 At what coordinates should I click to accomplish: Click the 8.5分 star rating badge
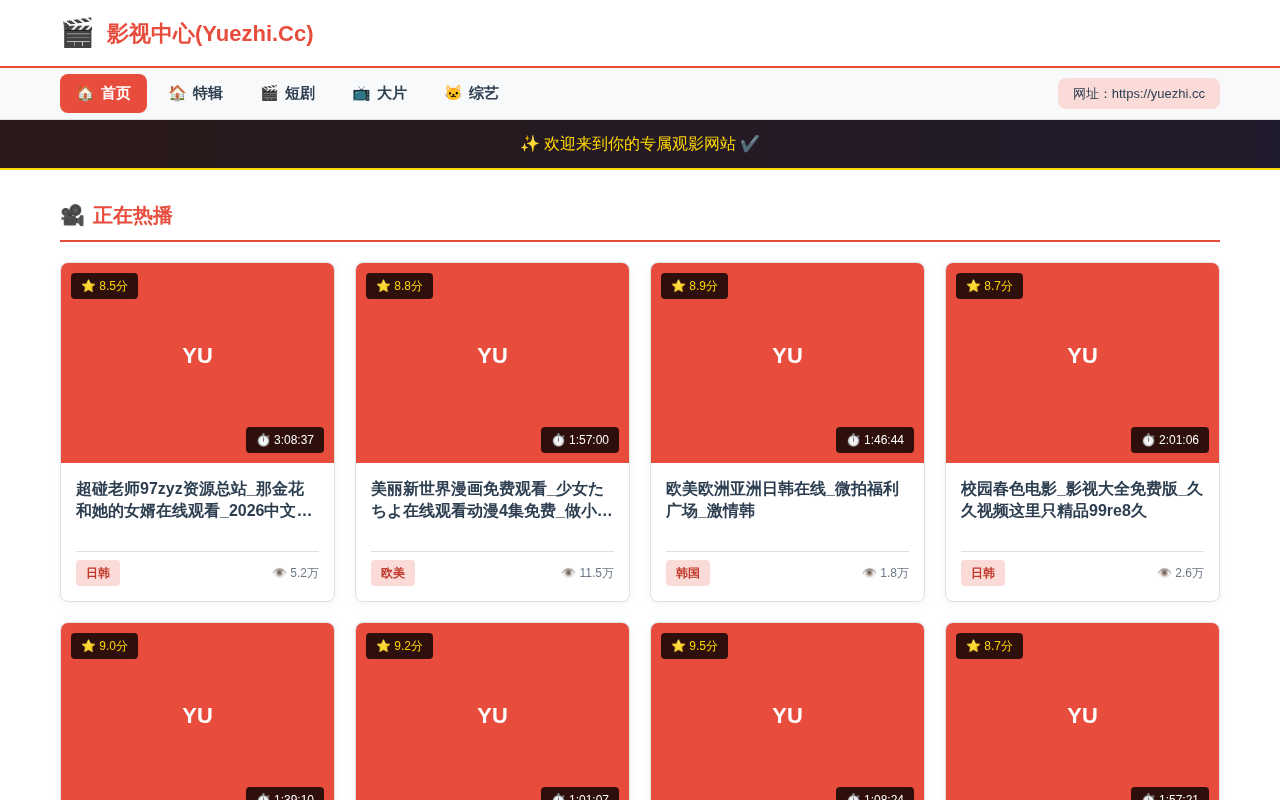coord(104,286)
